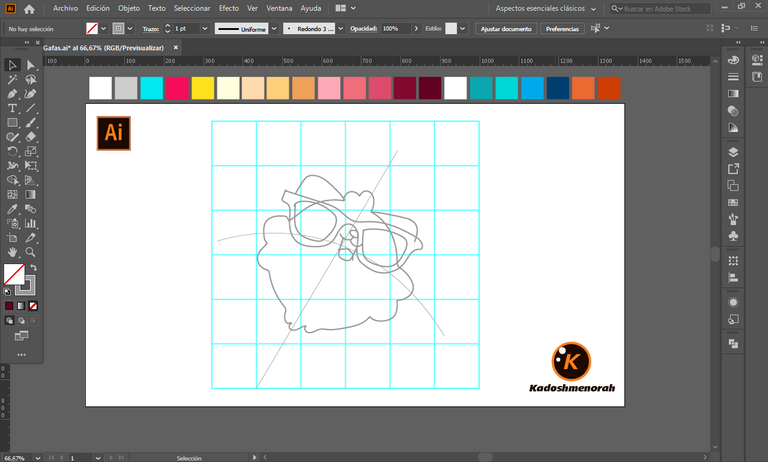Open the stroke color dropdown arrow
Screen dimensions: 768x462
point(130,28)
